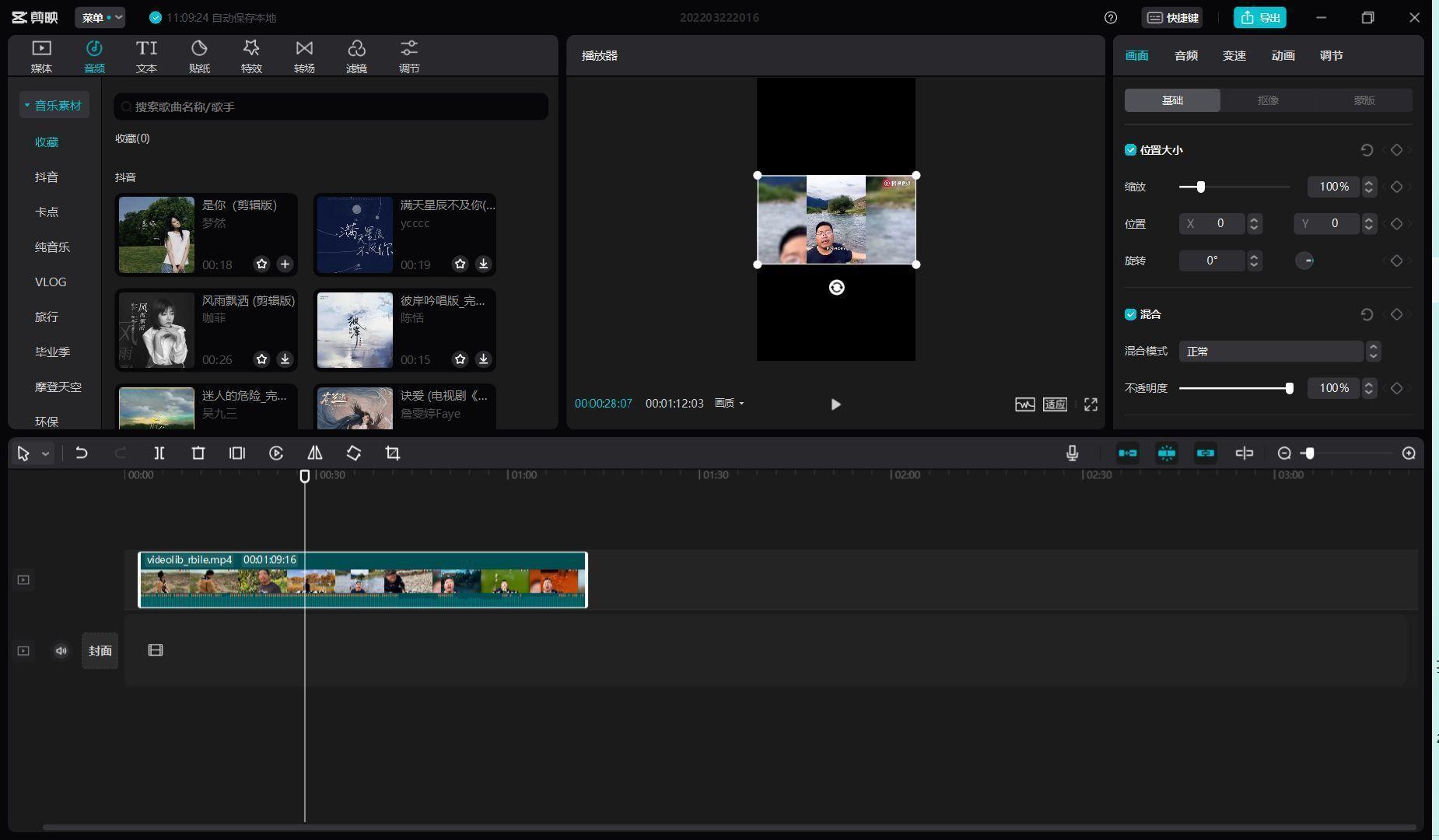The width and height of the screenshot is (1439, 840).
Task: Click the 导出 export button
Action: coord(1260,18)
